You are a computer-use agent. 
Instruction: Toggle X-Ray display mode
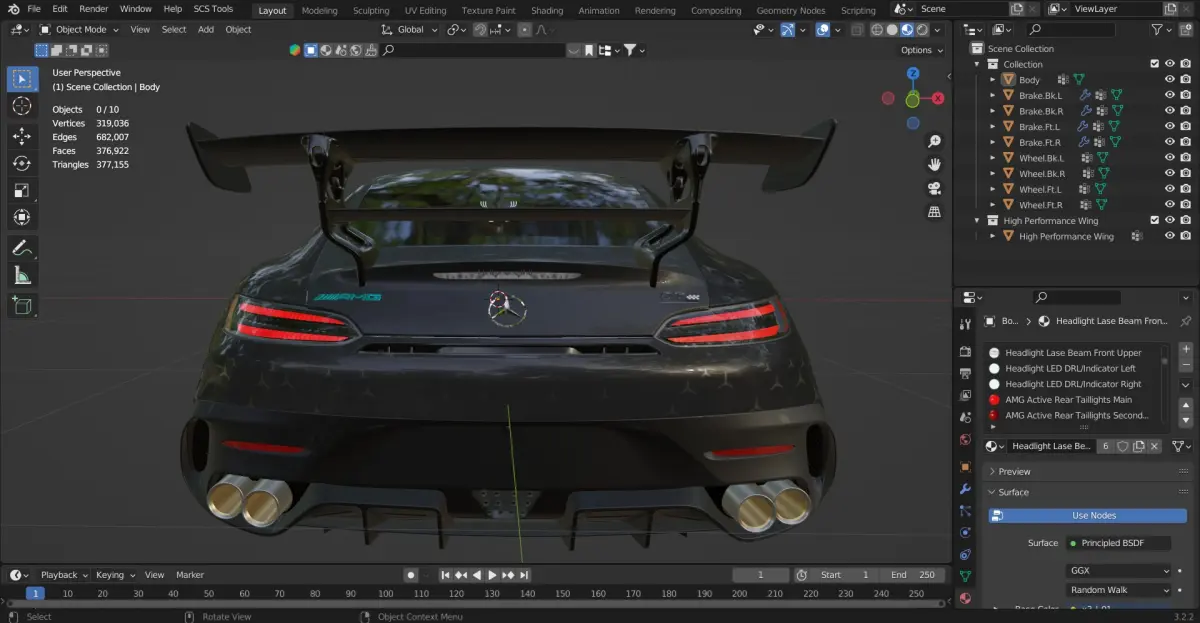(857, 30)
